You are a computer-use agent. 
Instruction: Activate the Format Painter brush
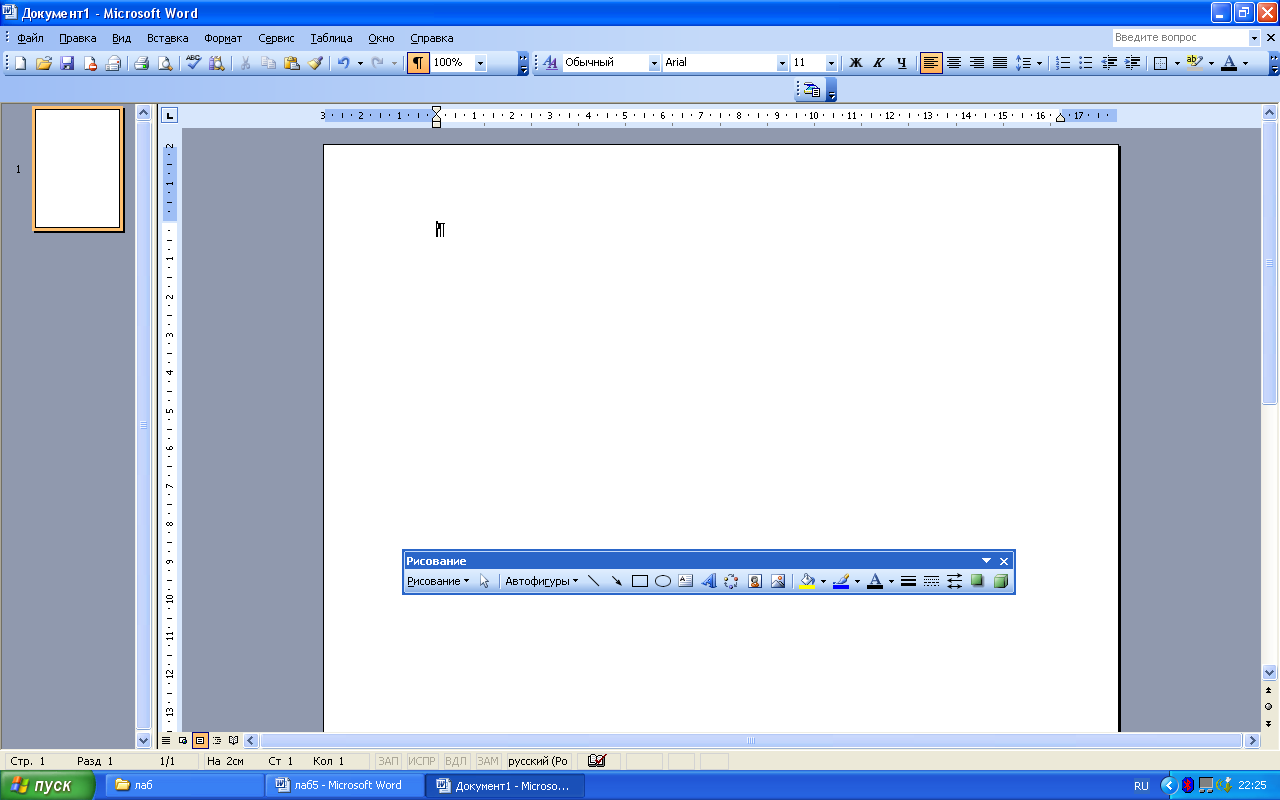[x=315, y=63]
